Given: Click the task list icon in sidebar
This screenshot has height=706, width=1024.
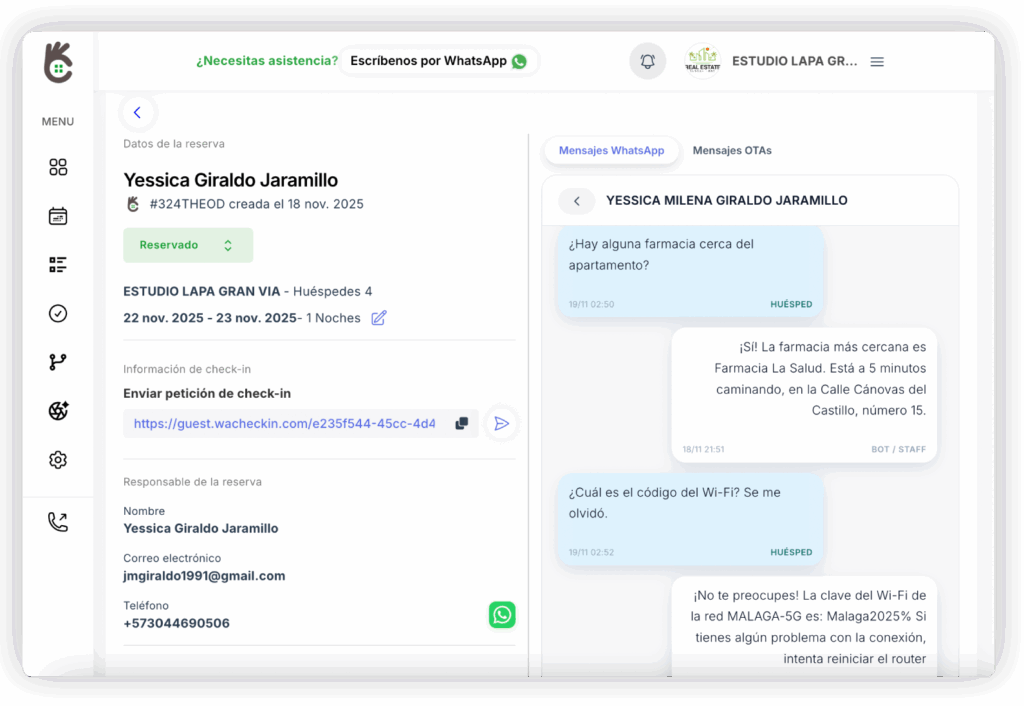Looking at the screenshot, I should (x=58, y=265).
